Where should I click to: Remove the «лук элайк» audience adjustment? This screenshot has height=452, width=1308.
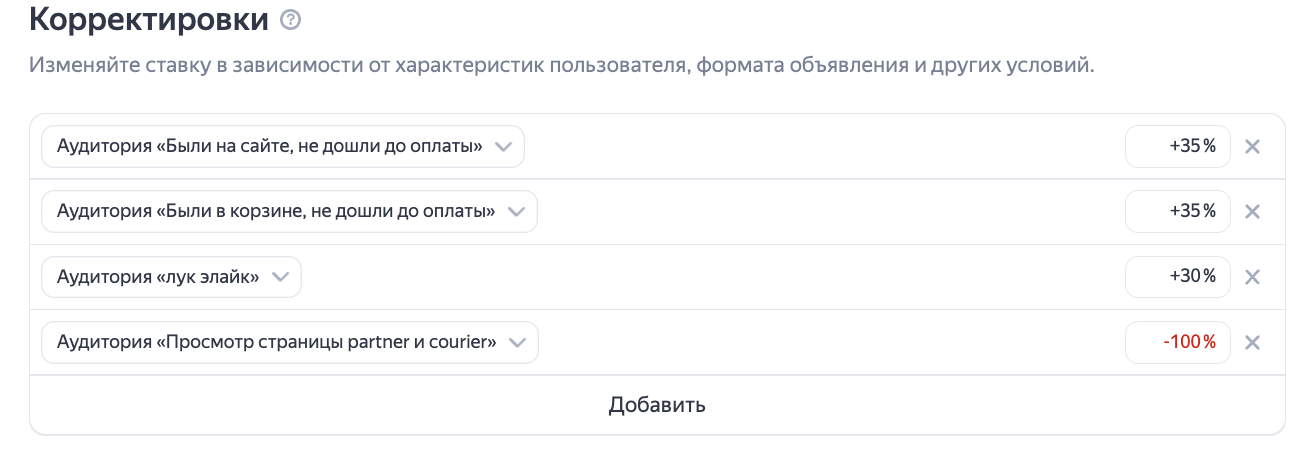tap(1252, 277)
